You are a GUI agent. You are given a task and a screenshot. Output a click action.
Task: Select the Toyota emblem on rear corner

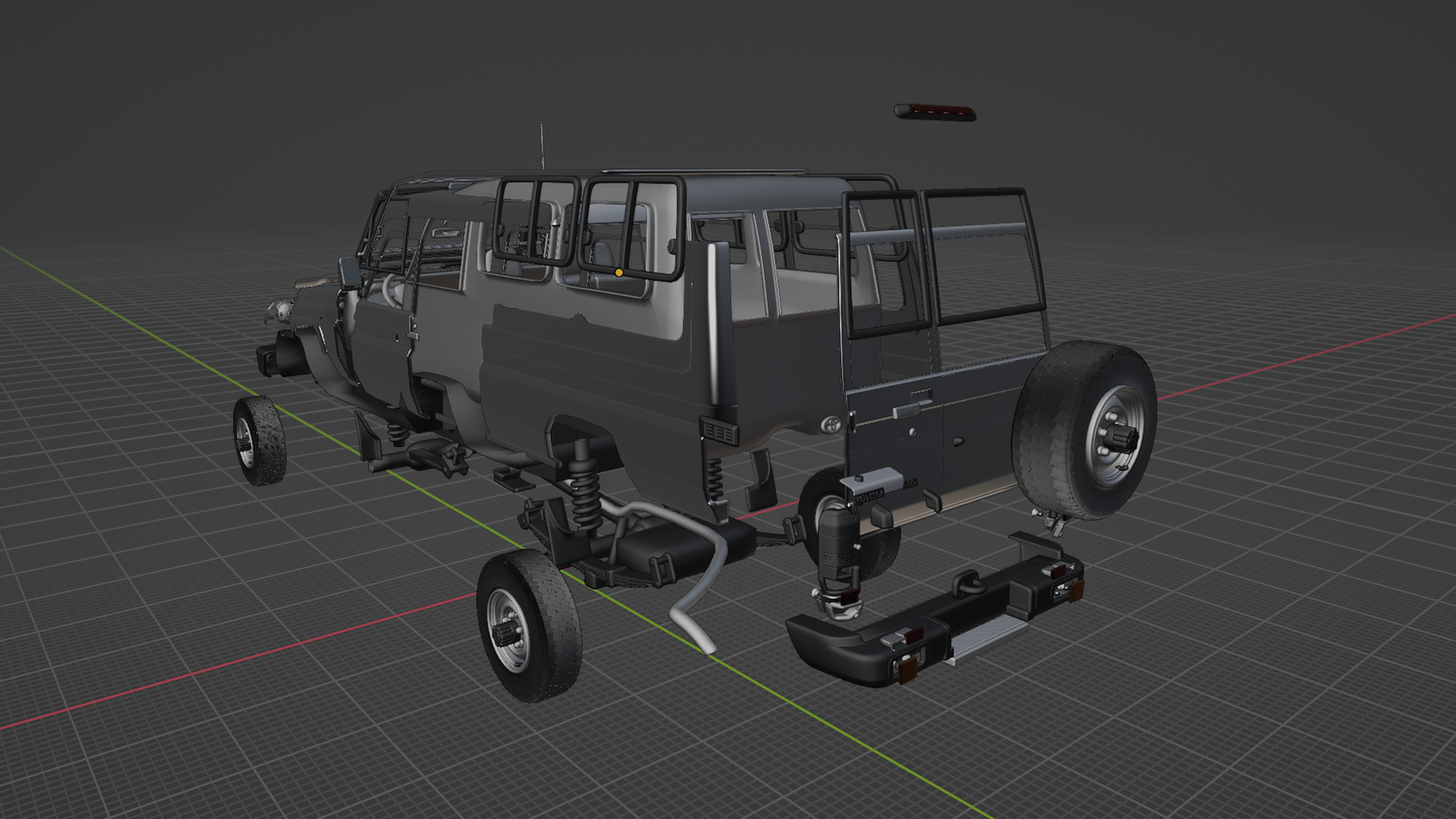[832, 425]
